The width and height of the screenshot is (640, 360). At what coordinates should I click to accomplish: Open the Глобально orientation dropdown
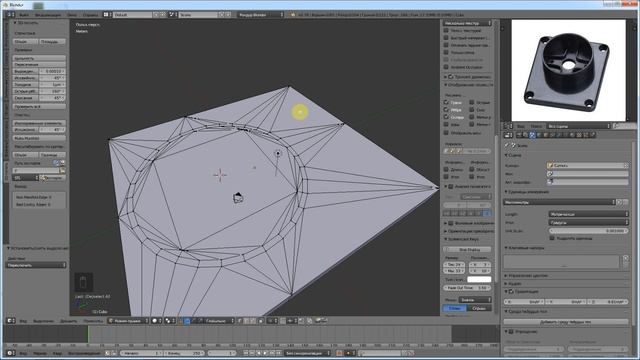pos(218,321)
